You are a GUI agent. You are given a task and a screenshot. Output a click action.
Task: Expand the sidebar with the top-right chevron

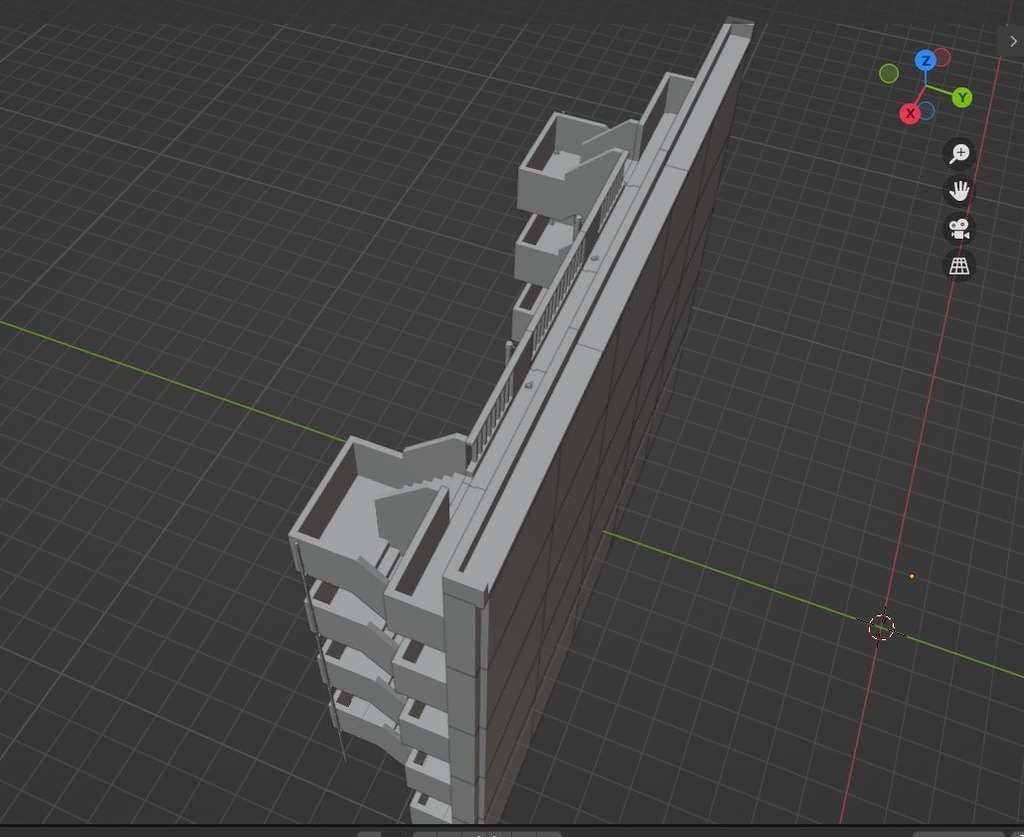[x=1012, y=41]
